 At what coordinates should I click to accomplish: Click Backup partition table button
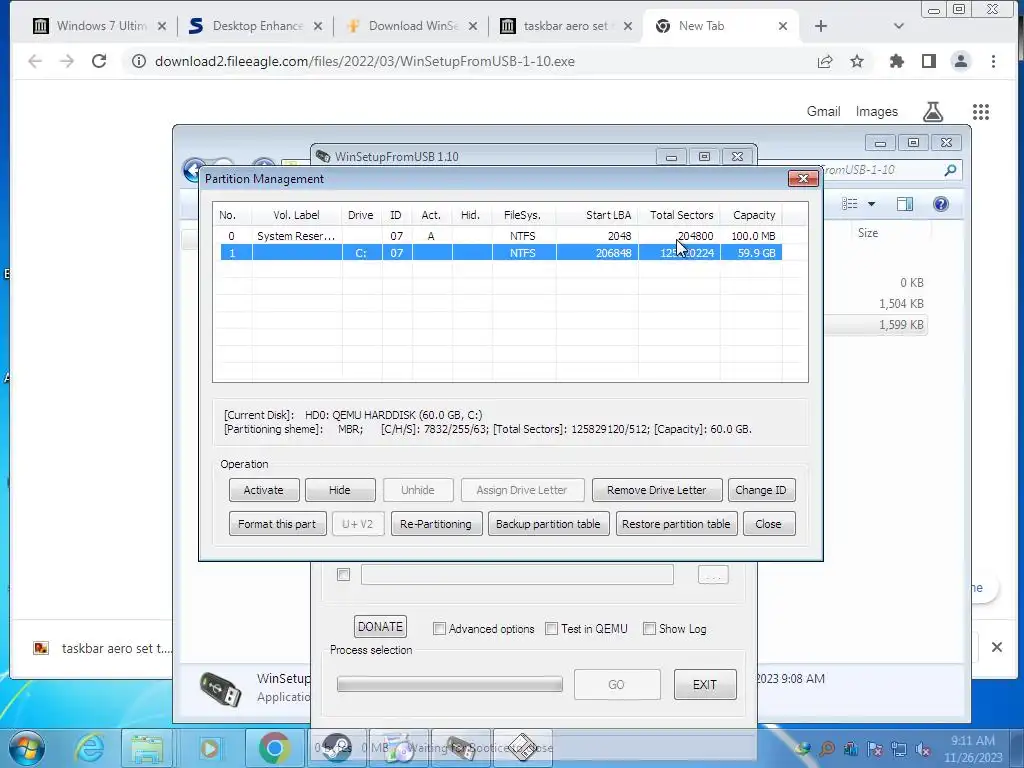tap(548, 524)
